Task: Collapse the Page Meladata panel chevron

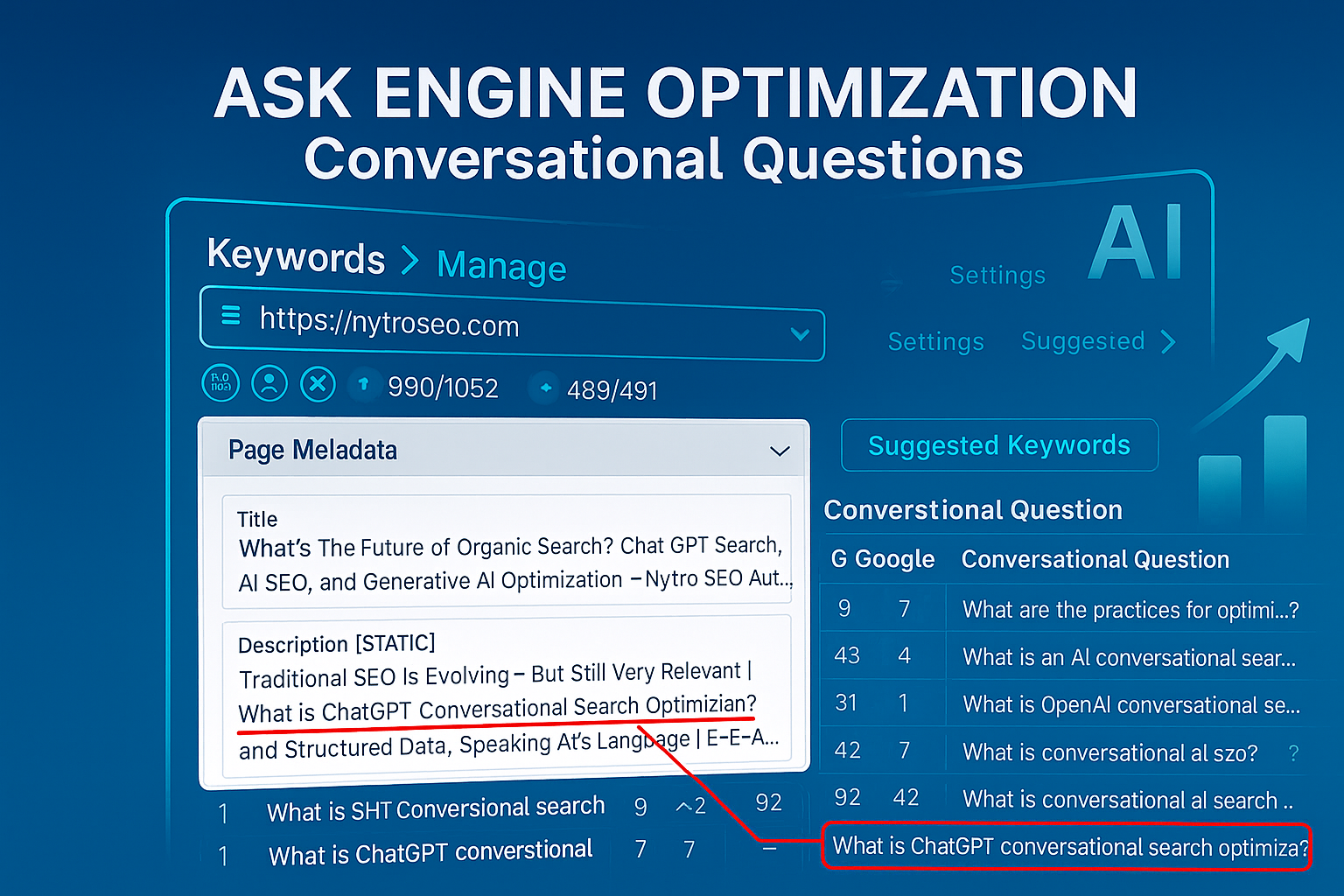Action: pos(780,451)
